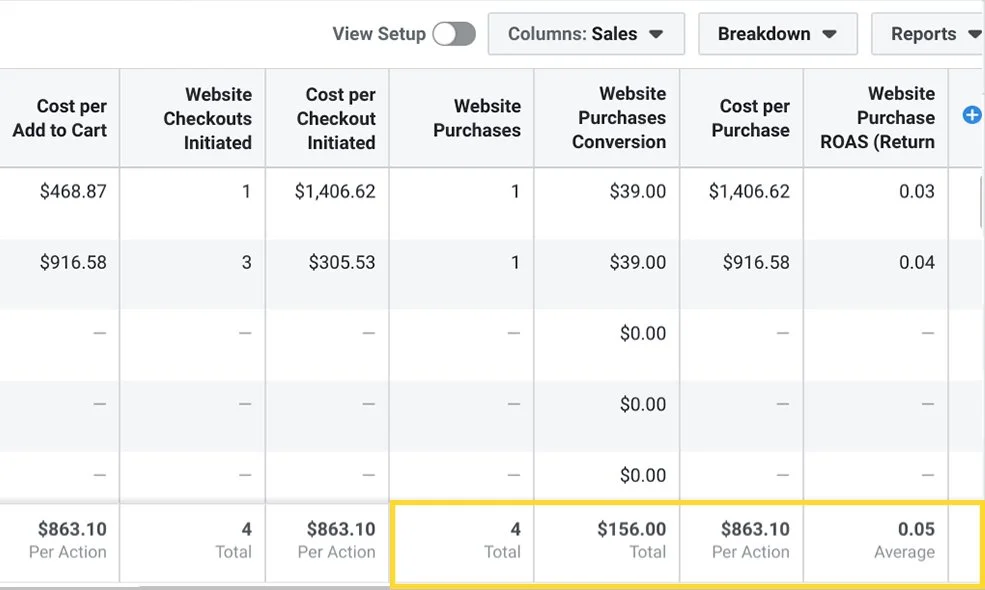Open the Columns: Sales dropdown
This screenshot has height=590, width=985.
(585, 34)
